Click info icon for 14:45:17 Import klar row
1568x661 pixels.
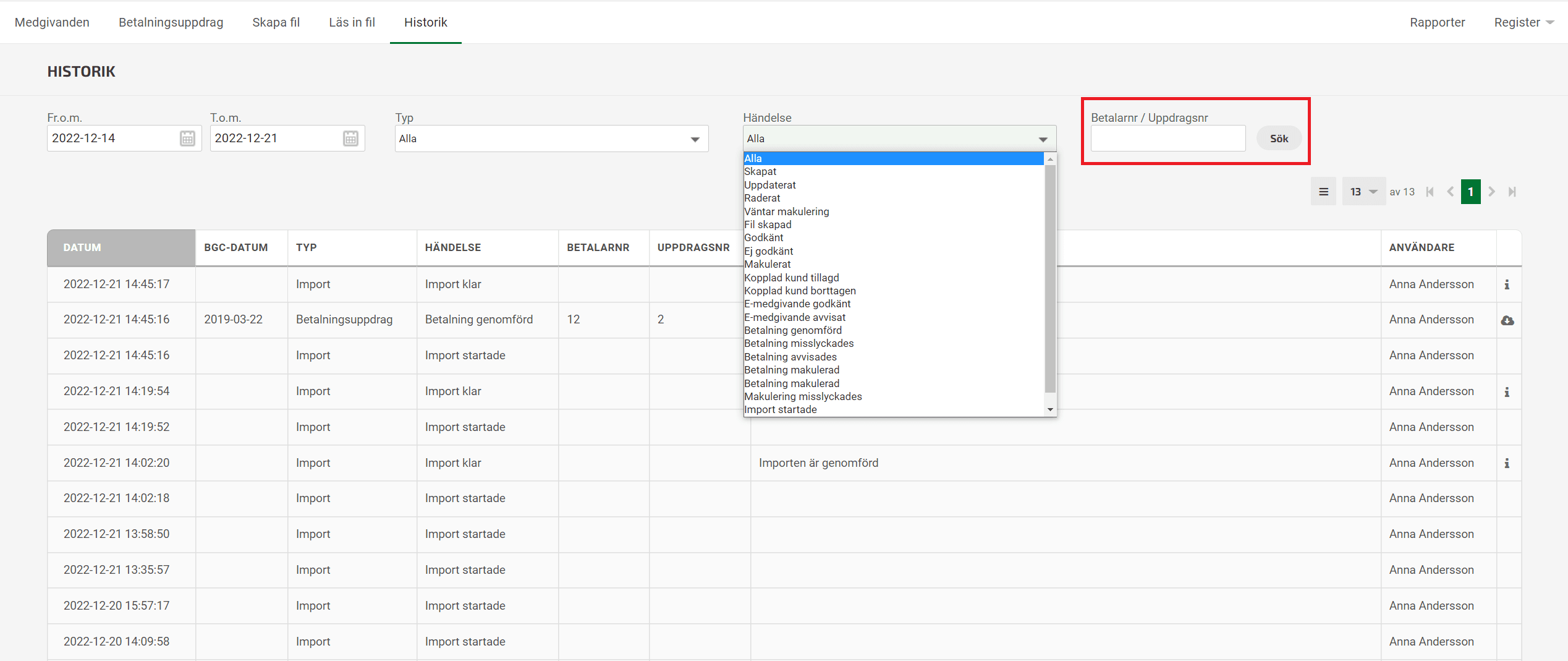pos(1507,284)
